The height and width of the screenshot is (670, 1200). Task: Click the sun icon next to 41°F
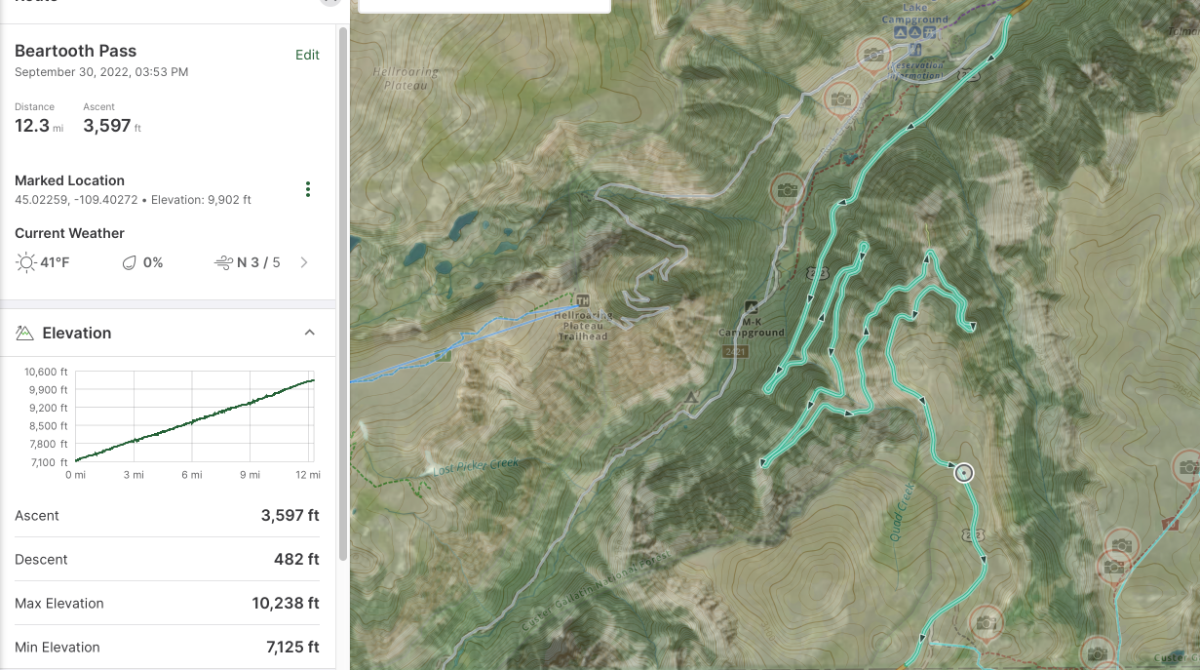pyautogui.click(x=25, y=263)
